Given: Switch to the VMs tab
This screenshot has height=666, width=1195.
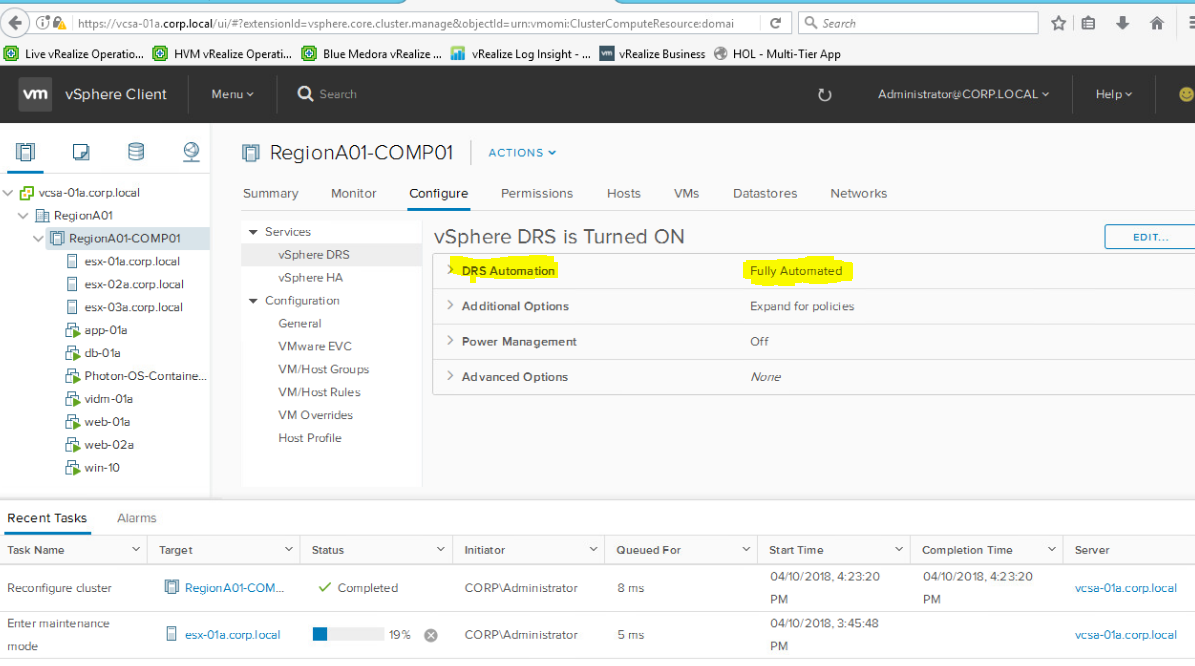Looking at the screenshot, I should 686,194.
